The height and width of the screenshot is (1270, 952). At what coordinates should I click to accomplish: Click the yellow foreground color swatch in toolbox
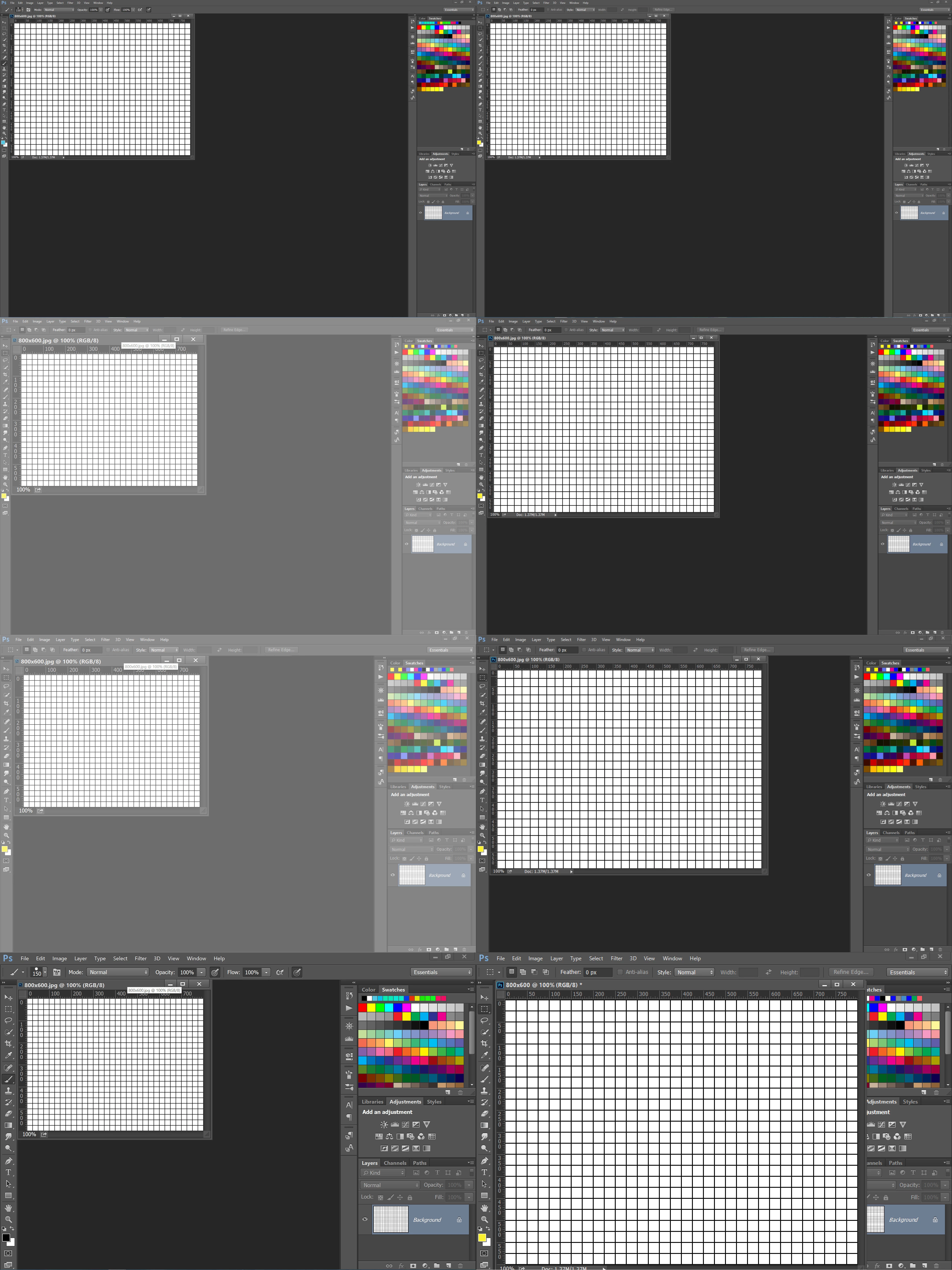(482, 1237)
